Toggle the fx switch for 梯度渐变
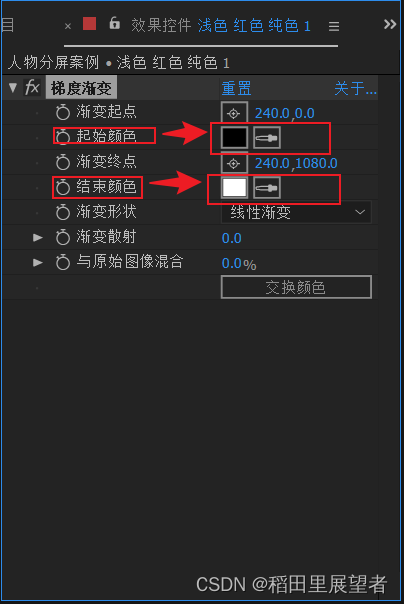Image resolution: width=404 pixels, height=604 pixels. coord(32,88)
